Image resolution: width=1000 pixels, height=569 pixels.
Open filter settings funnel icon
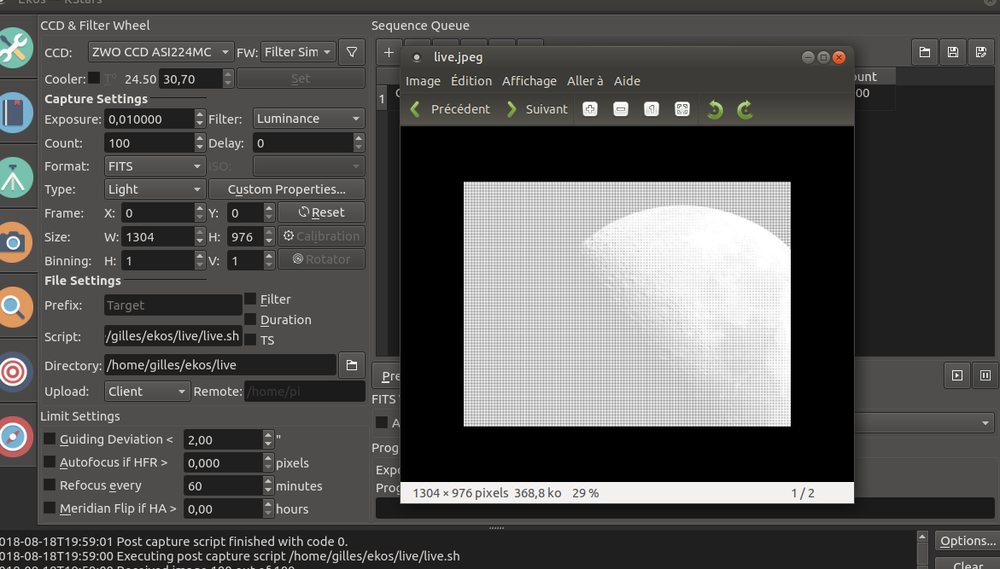[351, 51]
